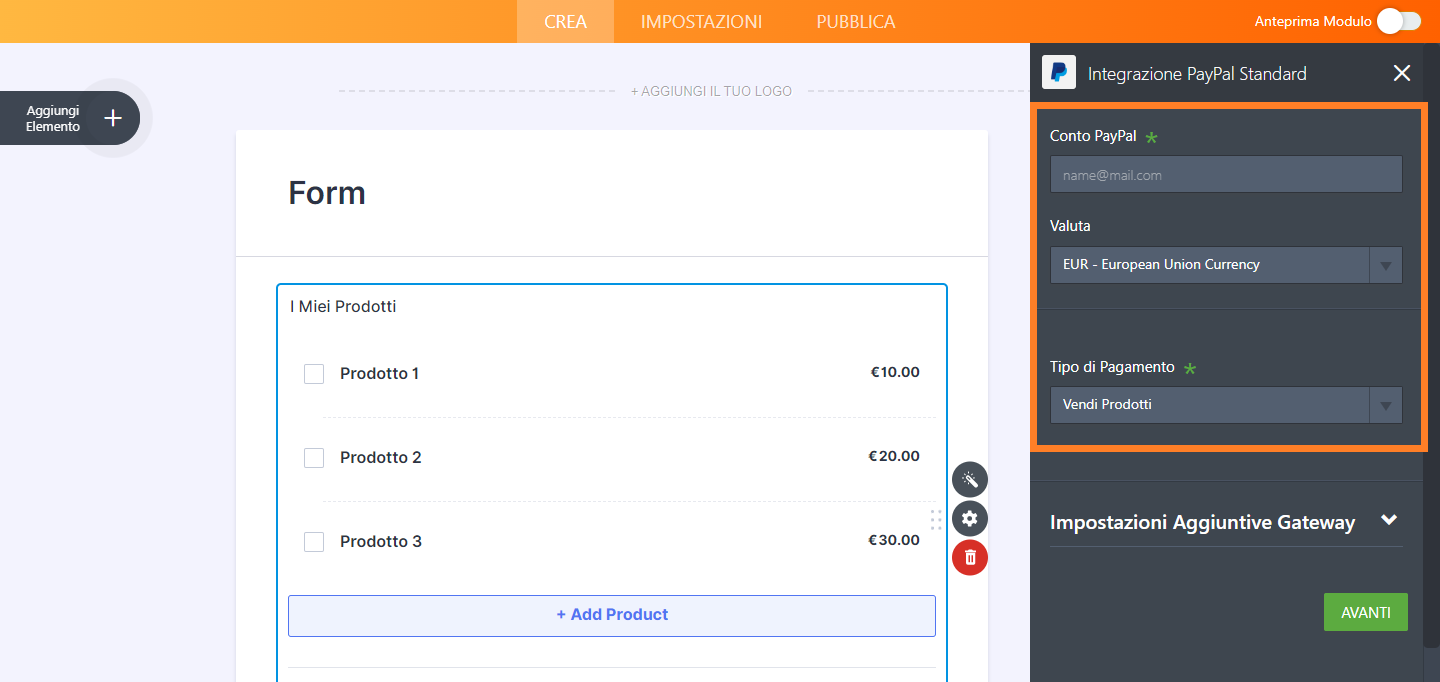
Task: Switch to the CREA tab
Action: tap(565, 21)
